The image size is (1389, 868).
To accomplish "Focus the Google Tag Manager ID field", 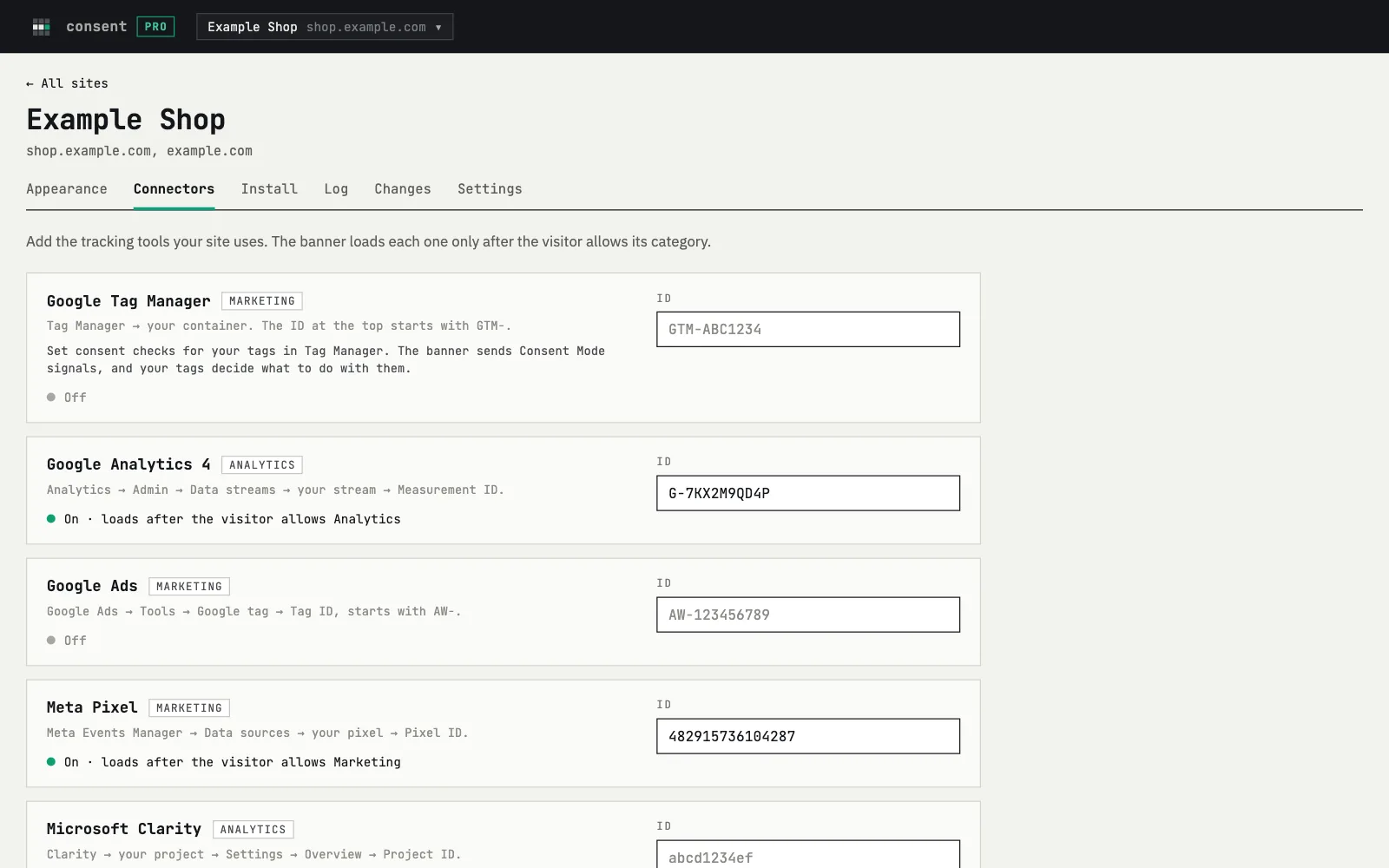I will tap(808, 330).
